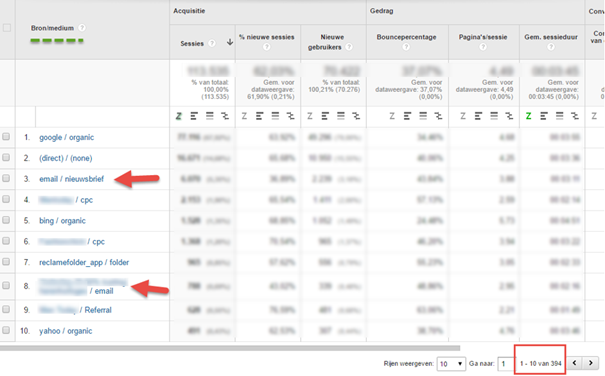Screen dimensions: 605x376
Task: Click the help icon under Bouncepercentage
Action: point(406,47)
